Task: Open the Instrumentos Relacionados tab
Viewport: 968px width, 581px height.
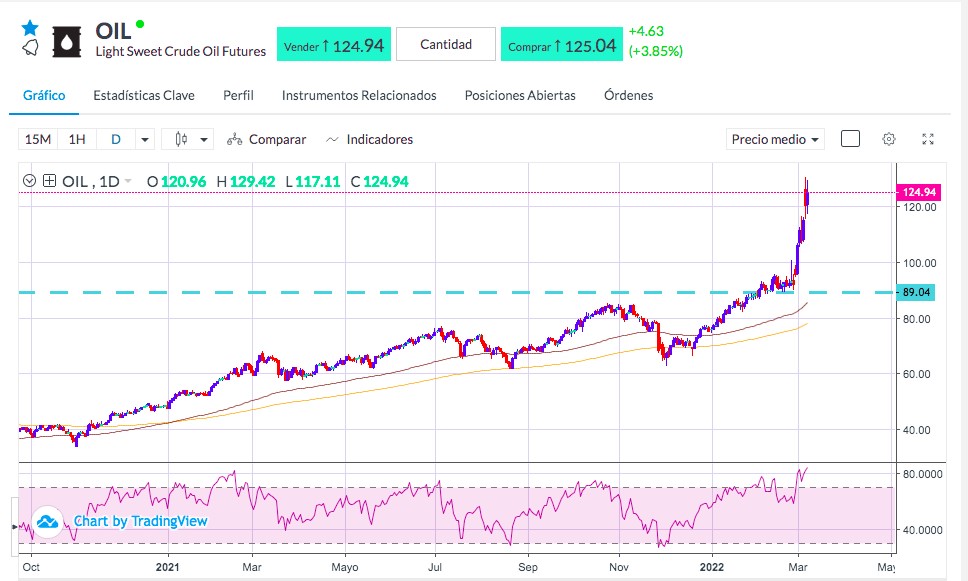Action: [x=359, y=96]
